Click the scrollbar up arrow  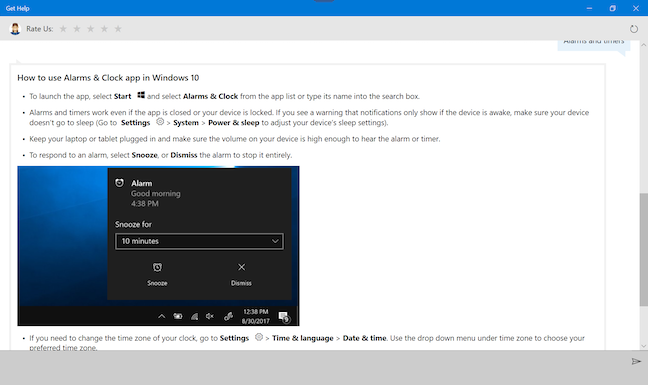(x=643, y=44)
